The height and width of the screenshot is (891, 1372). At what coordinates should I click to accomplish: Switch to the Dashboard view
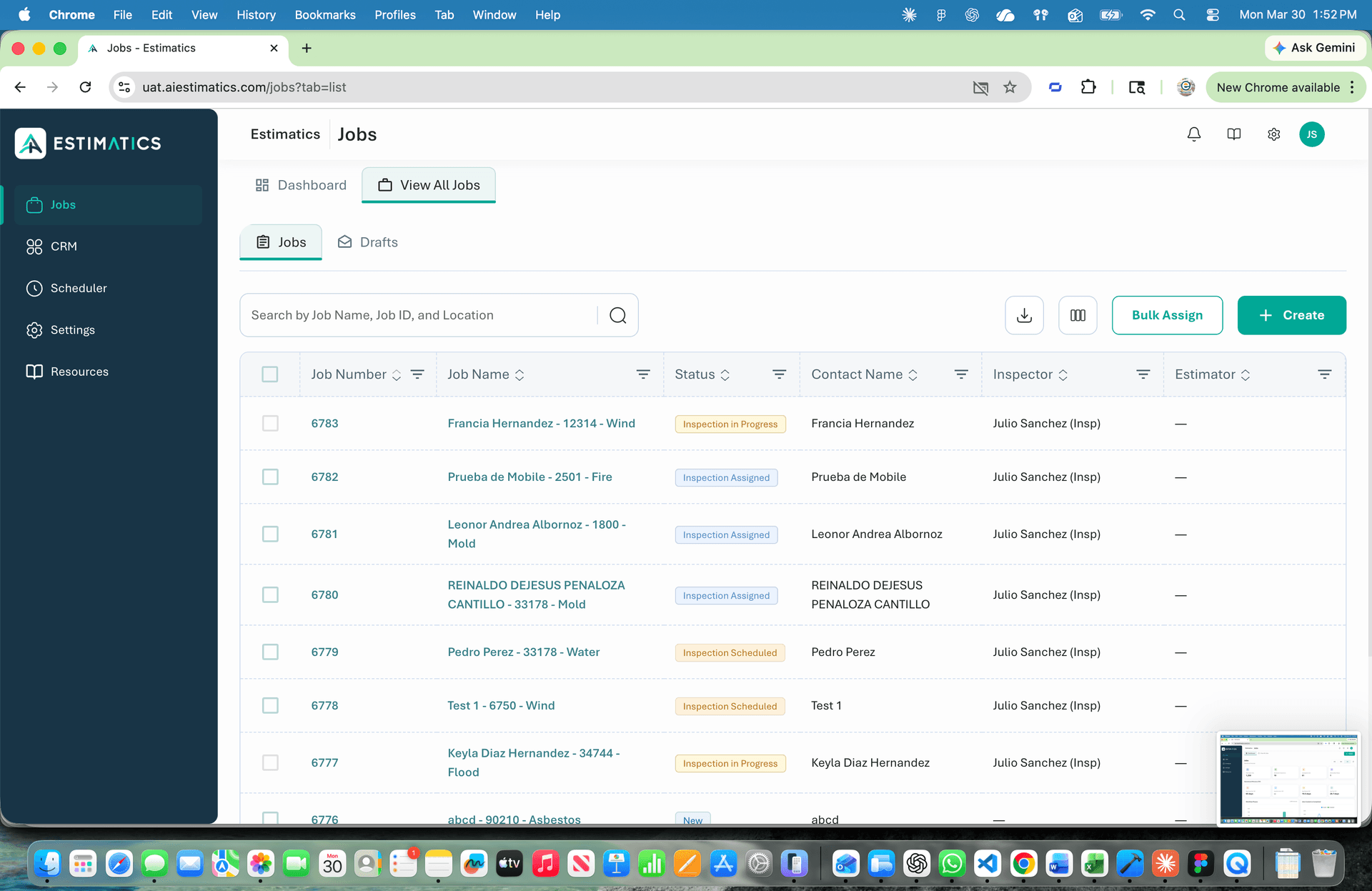(x=299, y=185)
